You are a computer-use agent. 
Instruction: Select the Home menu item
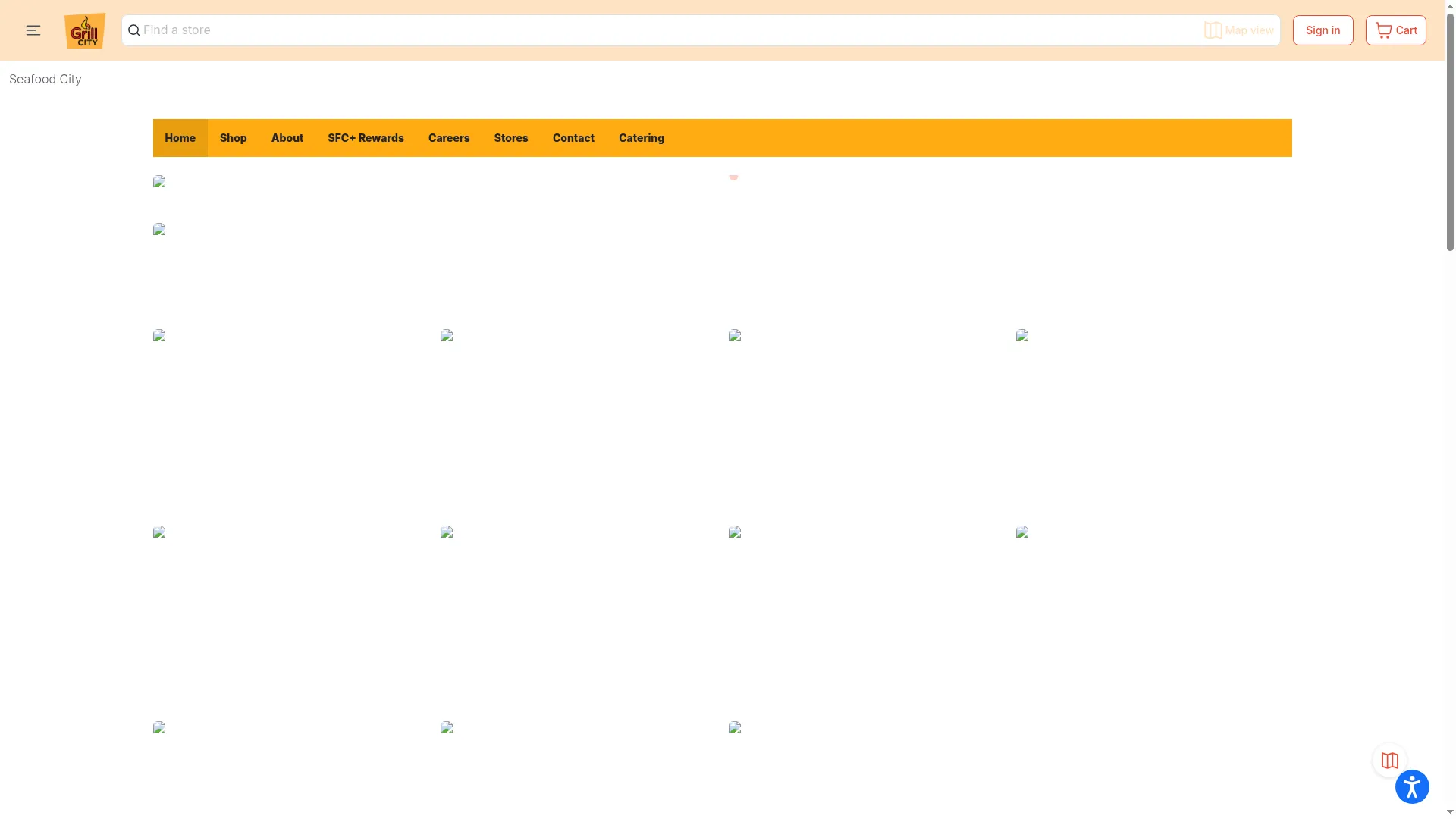180,138
